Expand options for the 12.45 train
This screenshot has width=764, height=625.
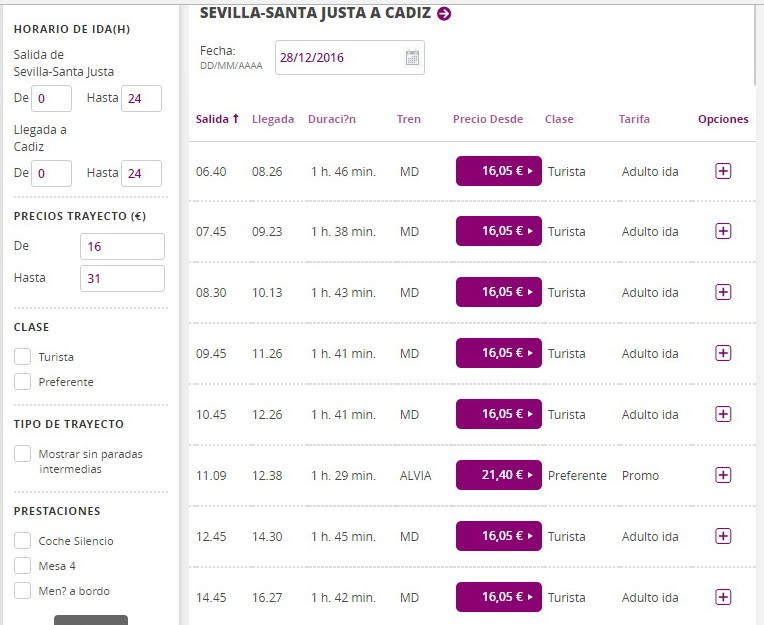click(x=723, y=536)
